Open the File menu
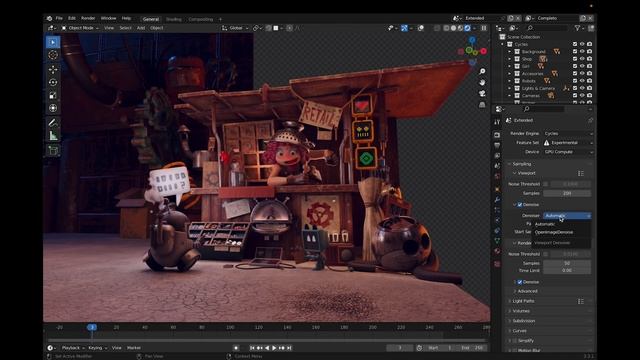 coord(59,18)
